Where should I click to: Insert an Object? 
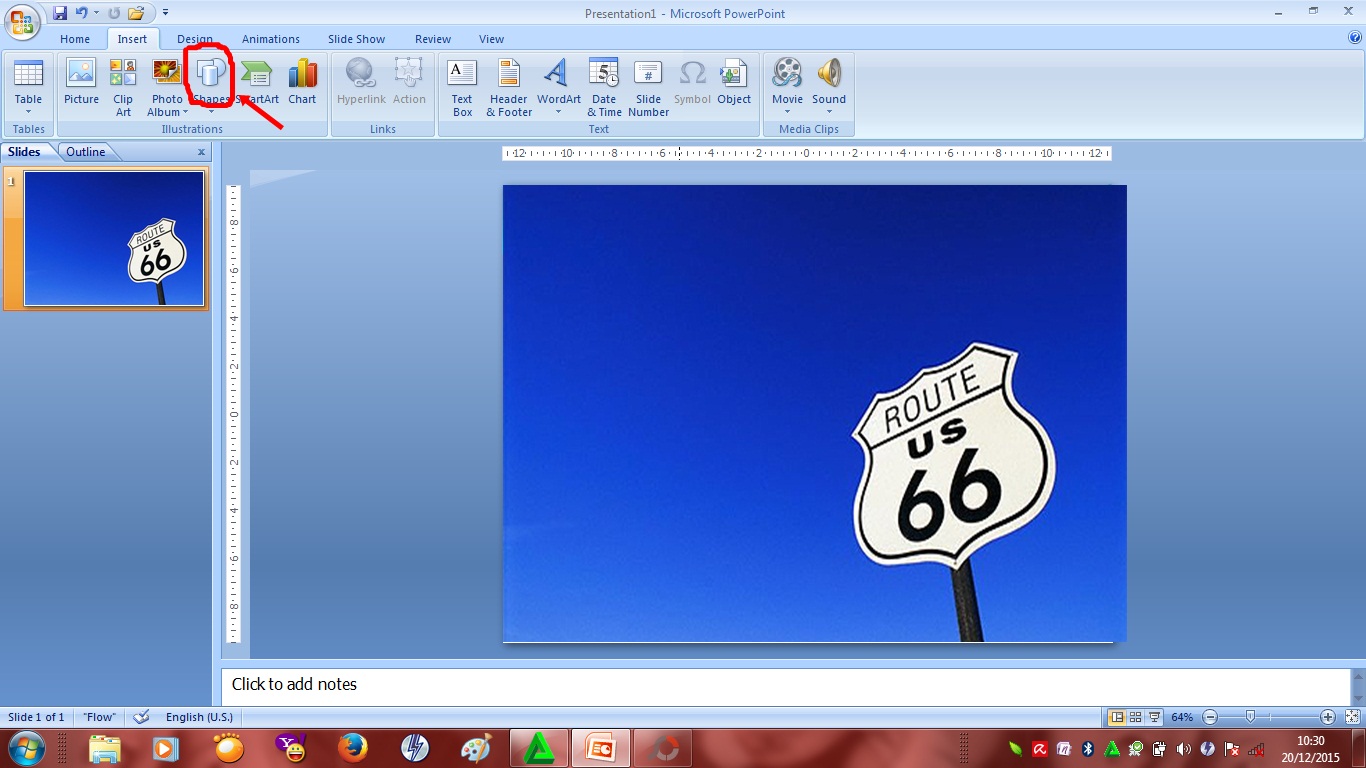(734, 83)
